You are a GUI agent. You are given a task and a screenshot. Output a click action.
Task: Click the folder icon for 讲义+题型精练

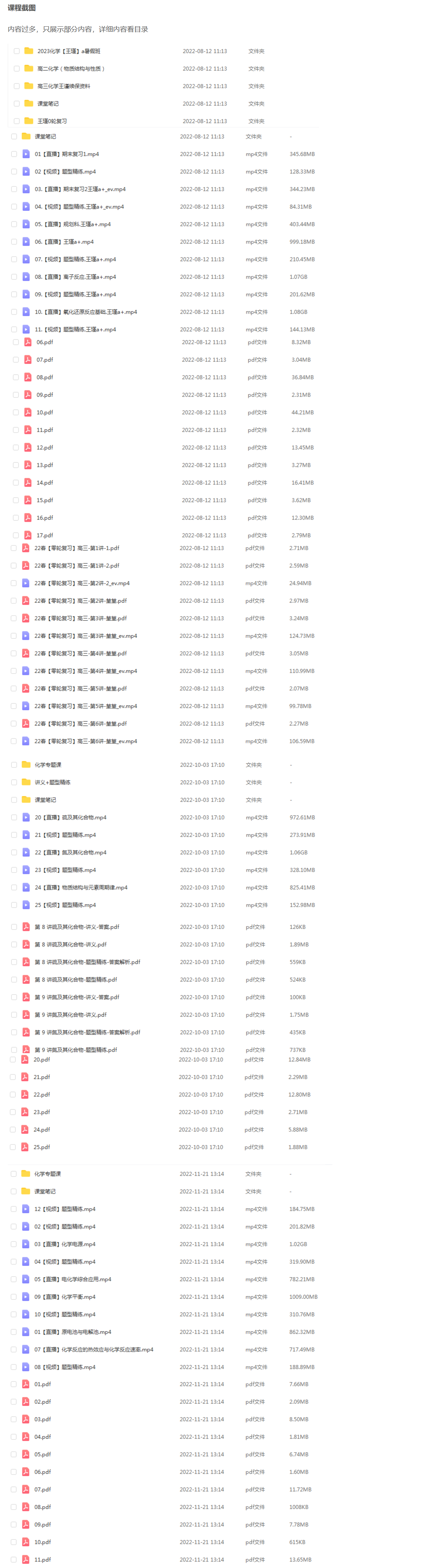coord(26,782)
